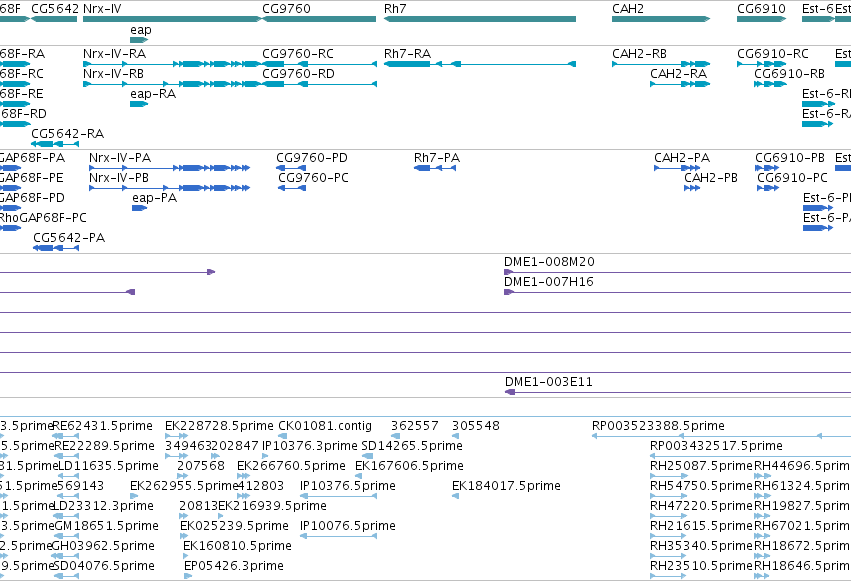Click EST EK262955.5prime

134,496
